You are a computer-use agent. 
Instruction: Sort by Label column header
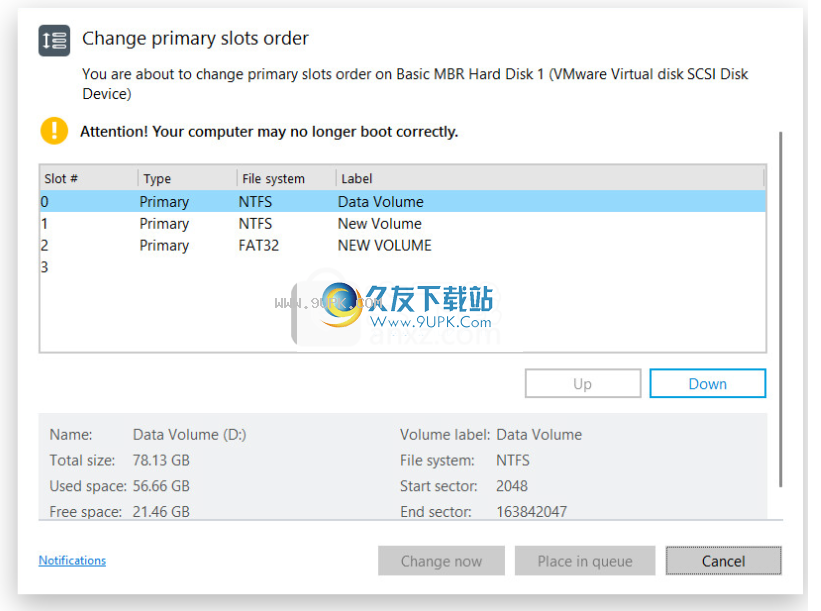pos(550,179)
